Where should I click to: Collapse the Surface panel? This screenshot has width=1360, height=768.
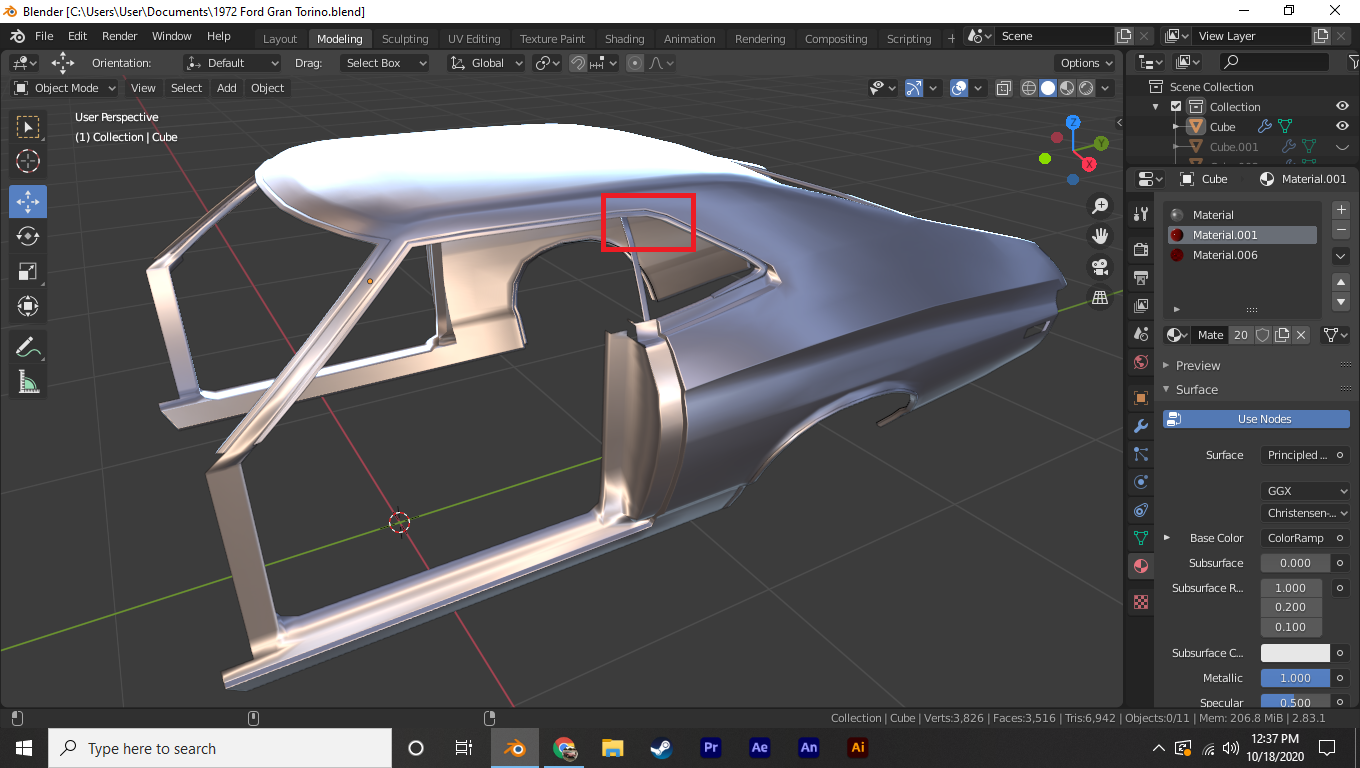point(1196,390)
